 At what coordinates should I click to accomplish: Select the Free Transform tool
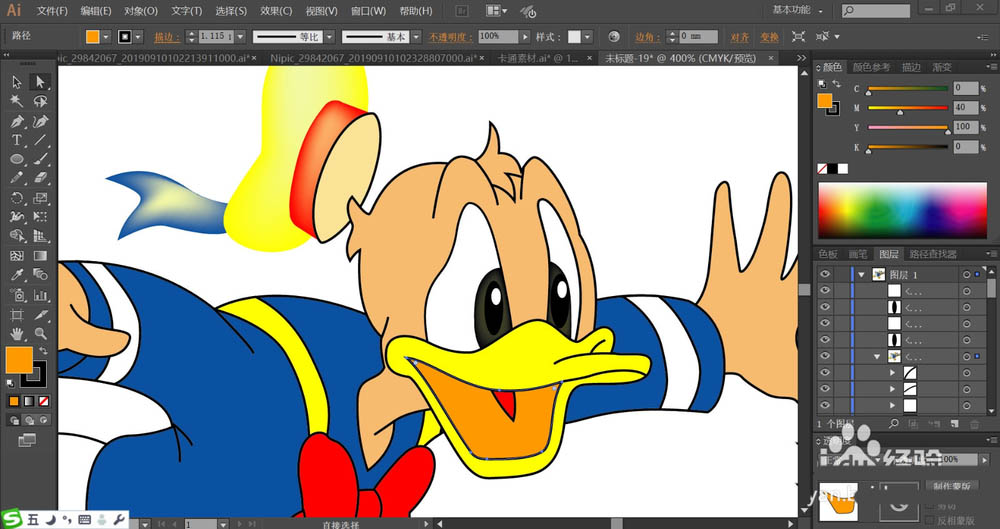click(40, 217)
